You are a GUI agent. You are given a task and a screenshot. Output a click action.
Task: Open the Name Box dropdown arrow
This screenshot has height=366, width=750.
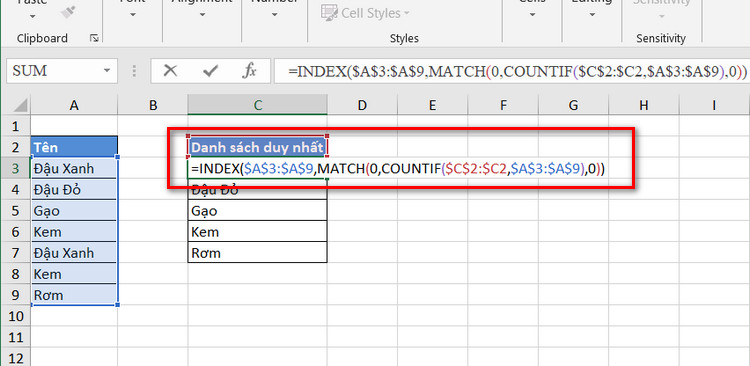pyautogui.click(x=107, y=71)
